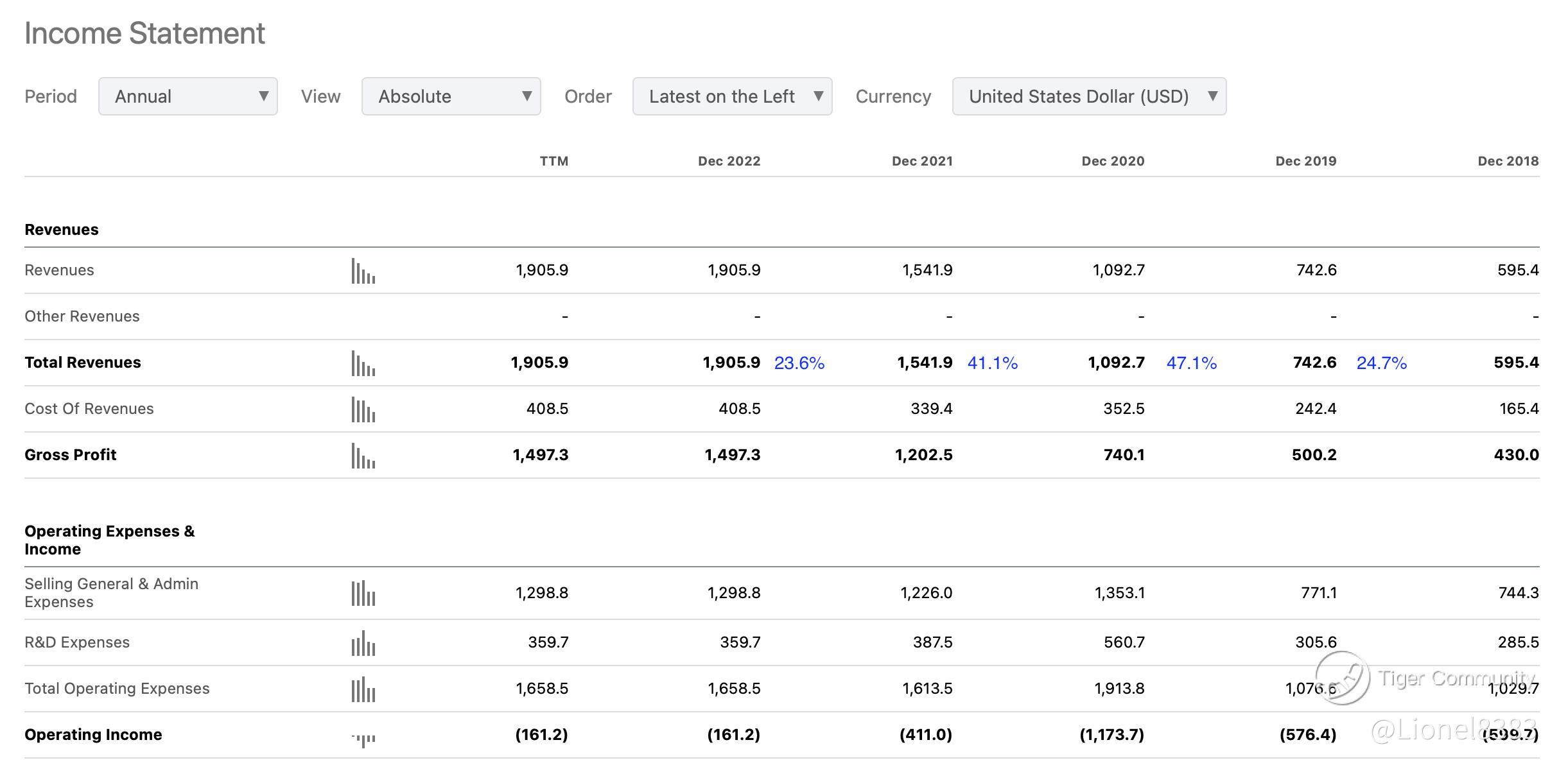
Task: Expand the View dropdown showing Absolute
Action: (451, 96)
